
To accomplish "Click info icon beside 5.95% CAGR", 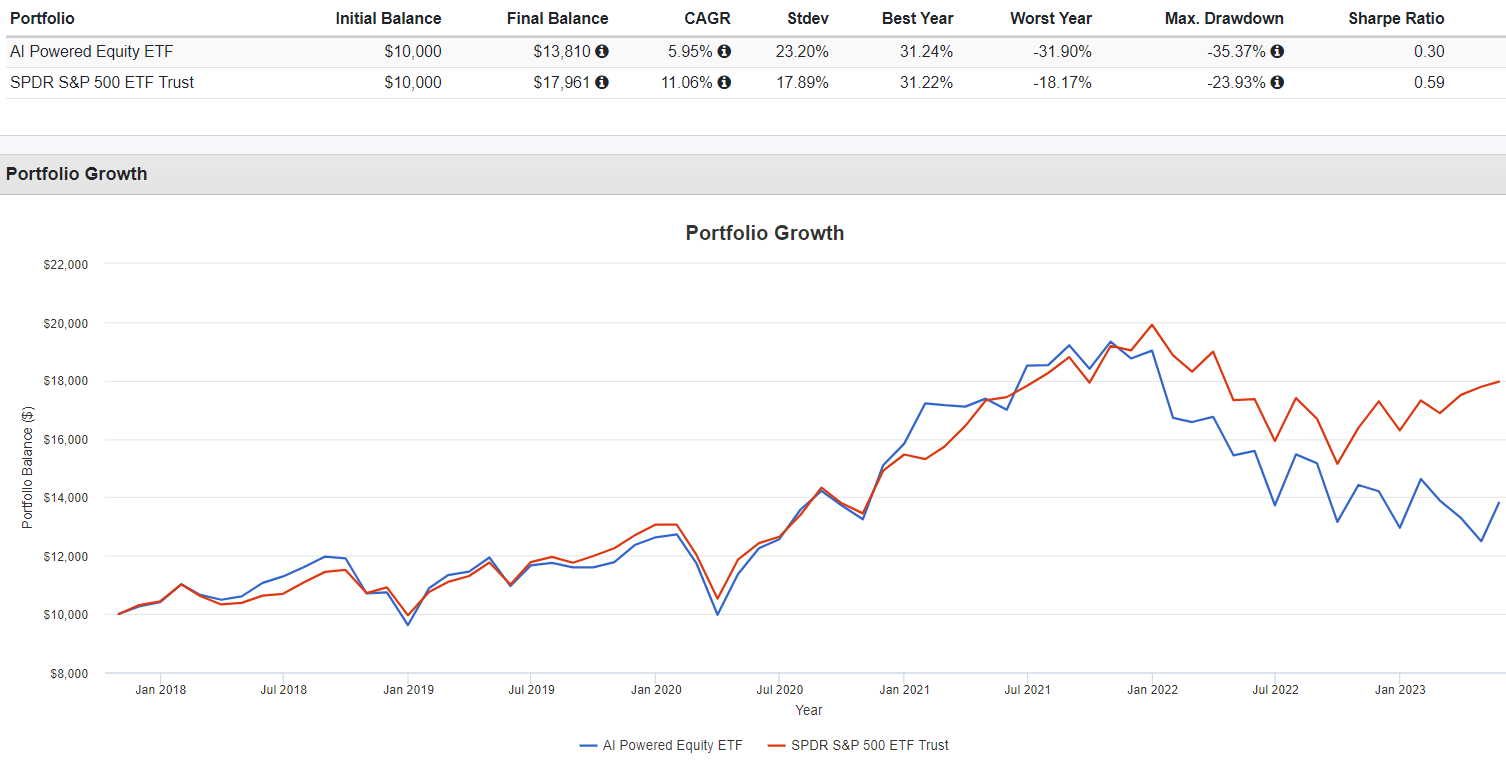I will 724,52.
